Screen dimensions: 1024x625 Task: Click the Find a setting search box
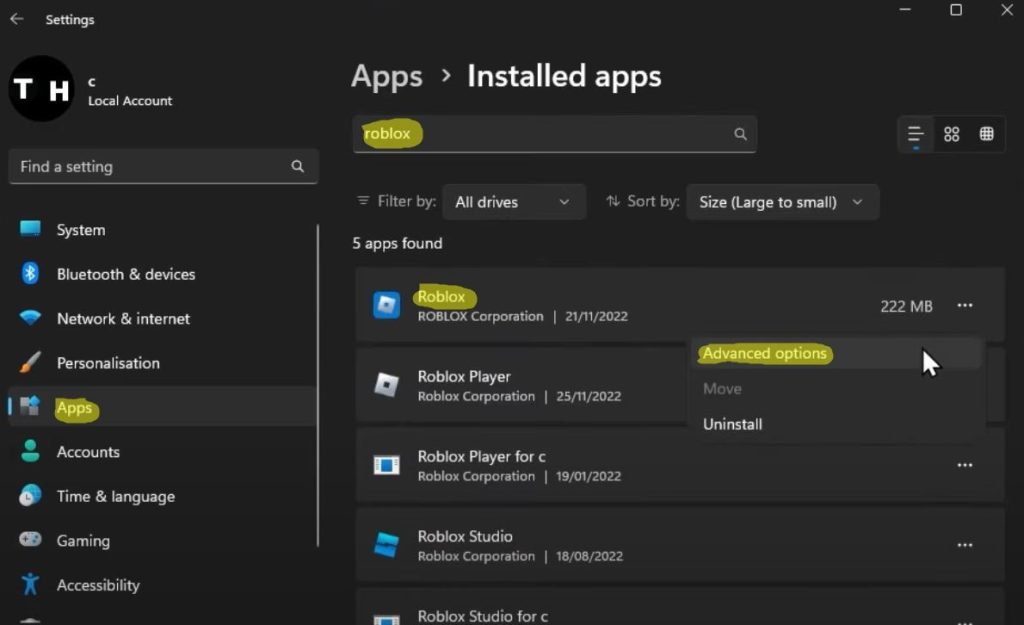(x=163, y=167)
